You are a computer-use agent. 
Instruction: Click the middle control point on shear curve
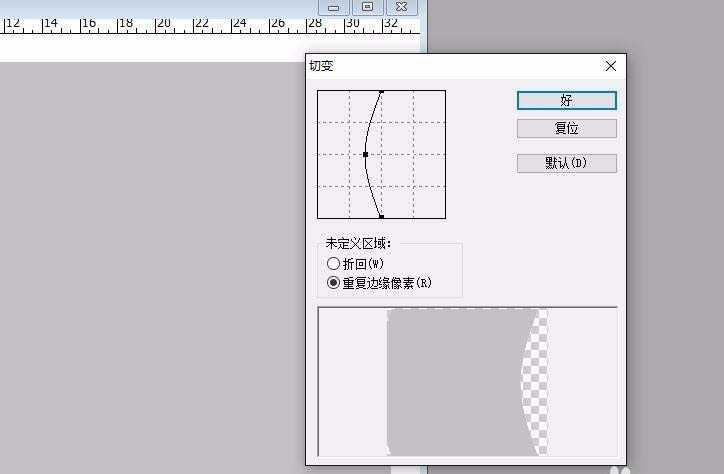tap(366, 155)
